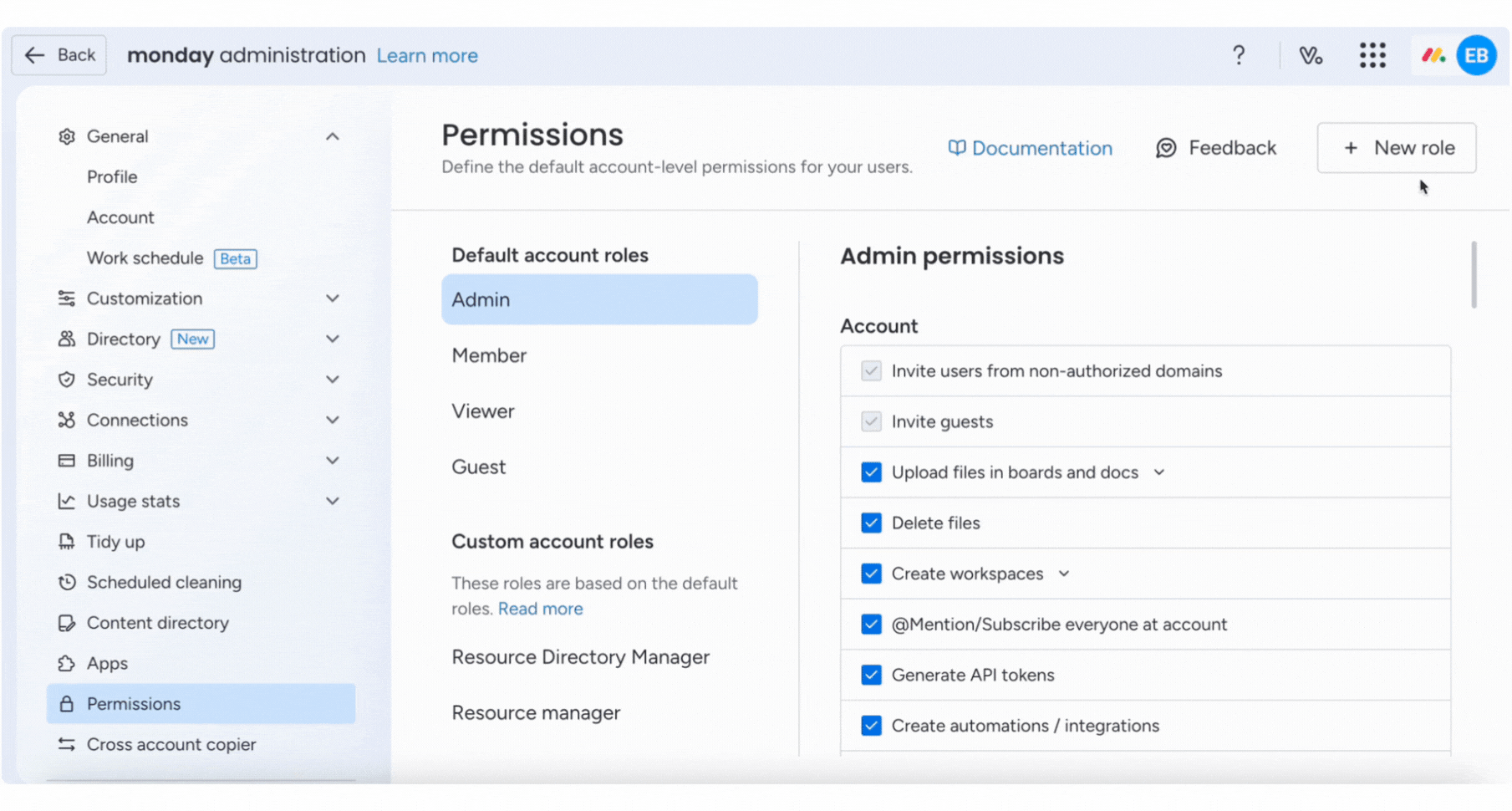Click the Admin permissions panel scrollbar
The width and height of the screenshot is (1512, 811).
click(x=1474, y=275)
